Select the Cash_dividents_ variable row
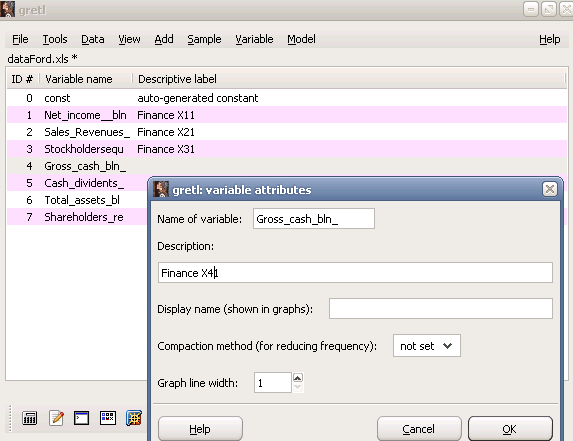 (77, 183)
